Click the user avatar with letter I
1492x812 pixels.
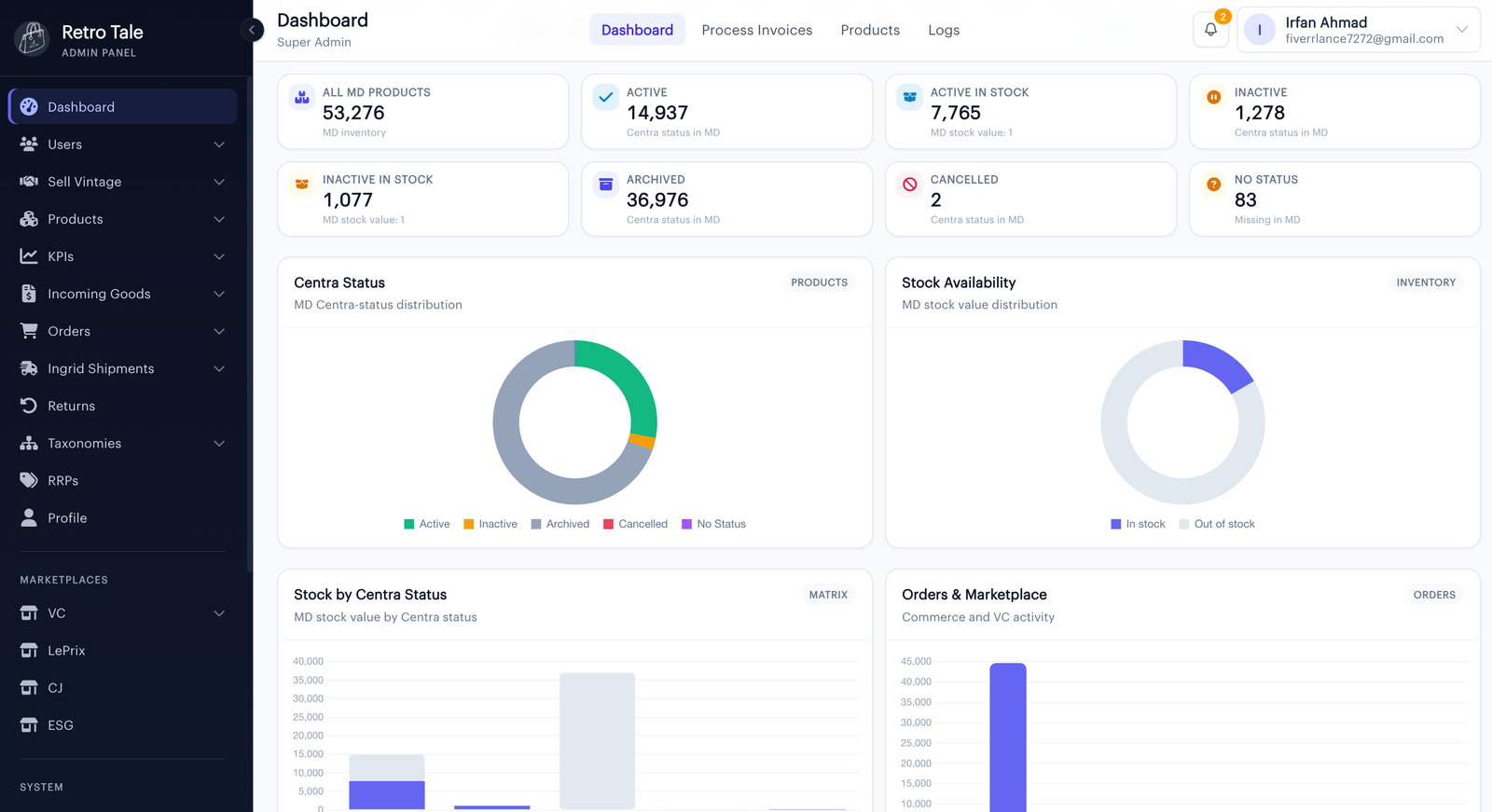point(1260,30)
